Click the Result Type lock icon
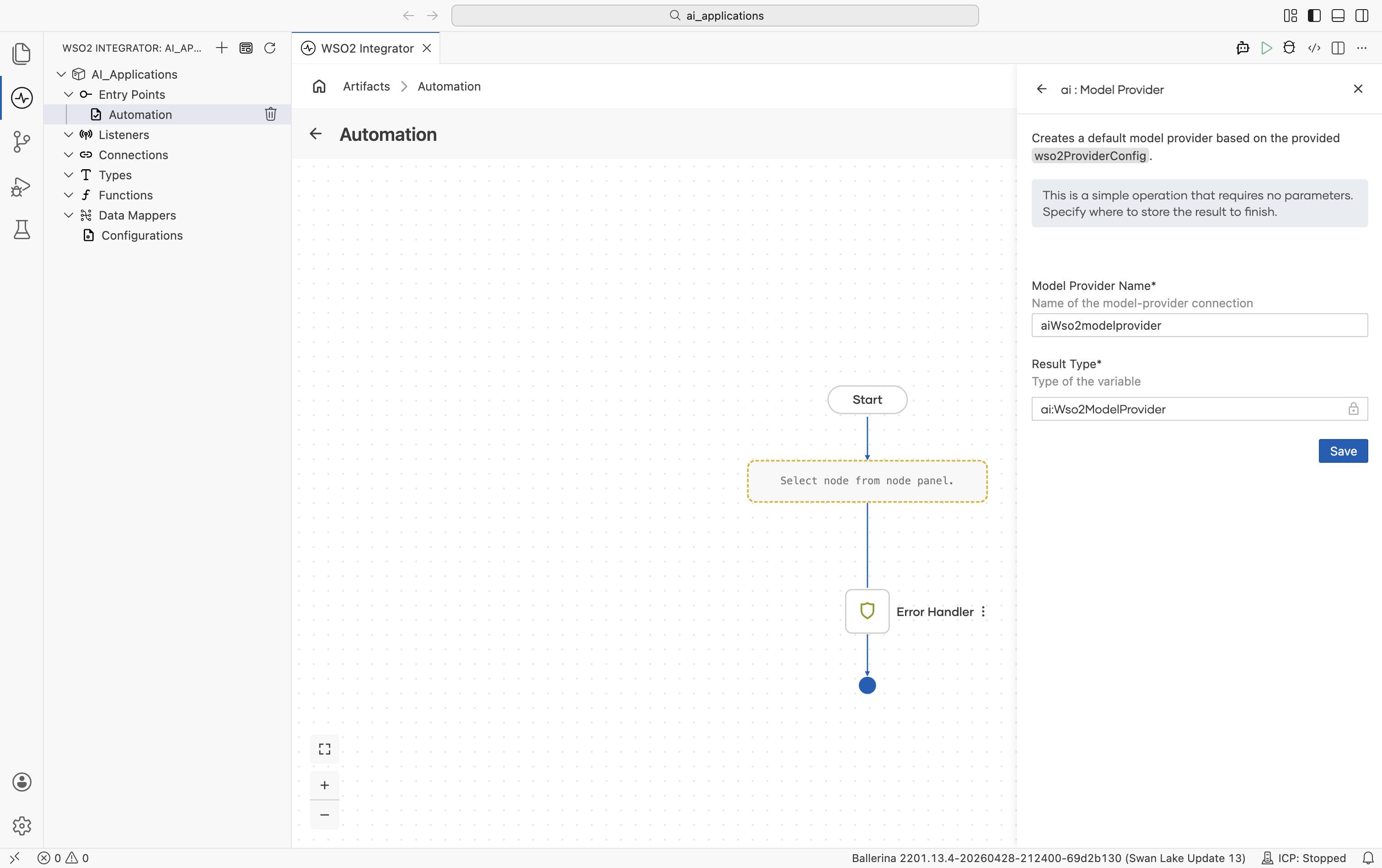This screenshot has height=868, width=1382. [x=1353, y=409]
